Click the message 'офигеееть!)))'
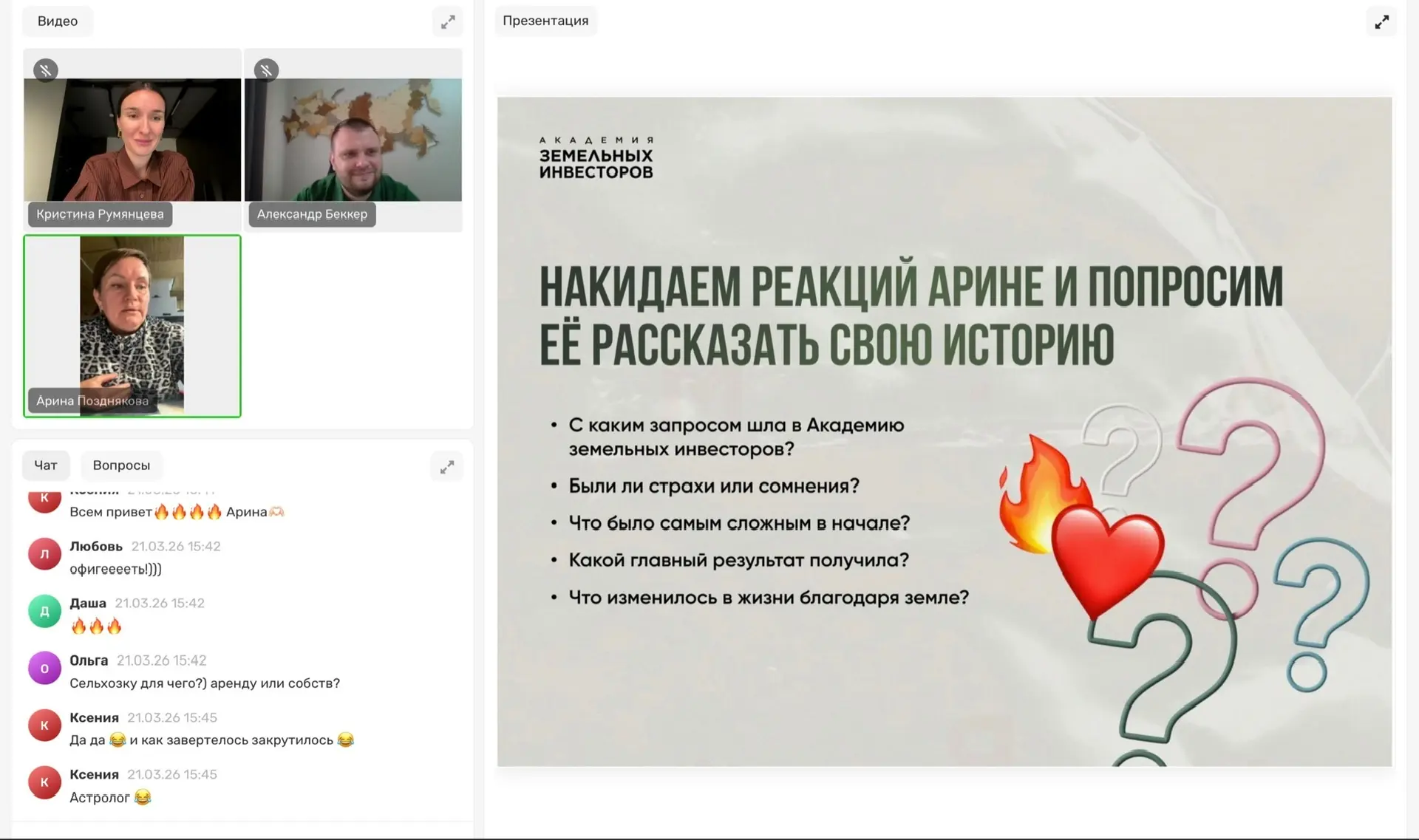Screen dimensions: 1419x840 [x=115, y=569]
